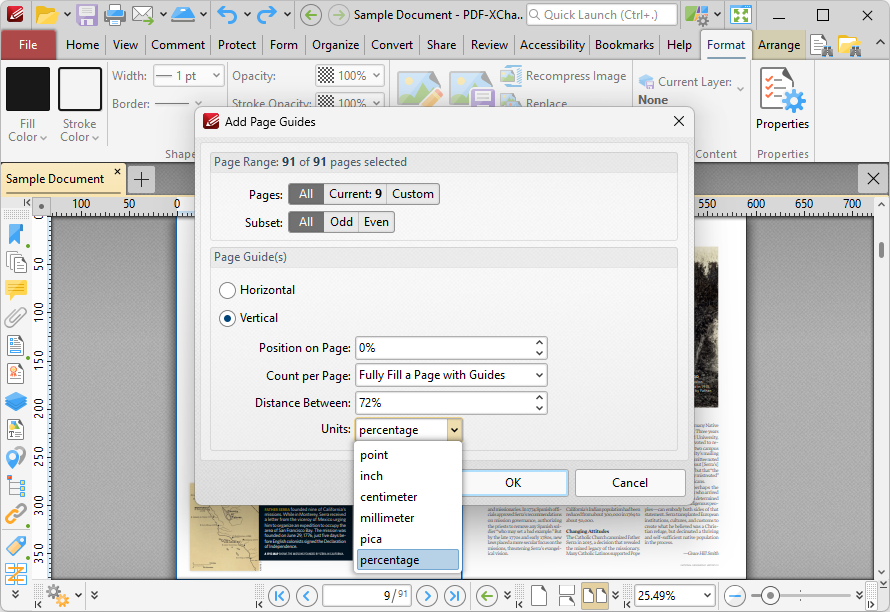Viewport: 890px width, 612px height.
Task: Open the Attachments paperclip icon in sidebar
Action: pyautogui.click(x=16, y=318)
